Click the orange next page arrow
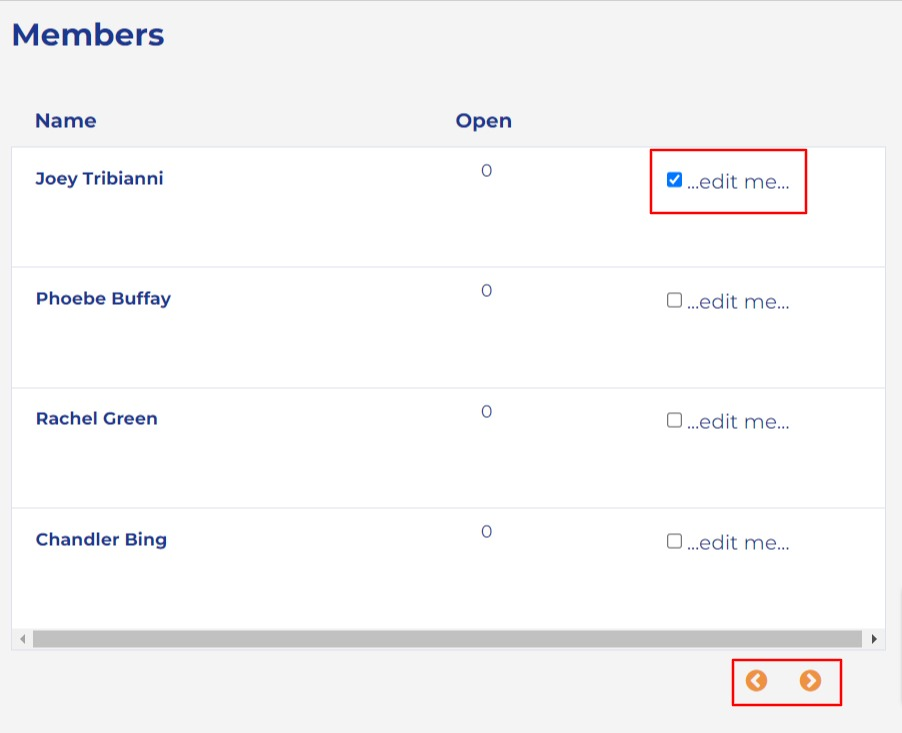This screenshot has height=733, width=902. 810,681
